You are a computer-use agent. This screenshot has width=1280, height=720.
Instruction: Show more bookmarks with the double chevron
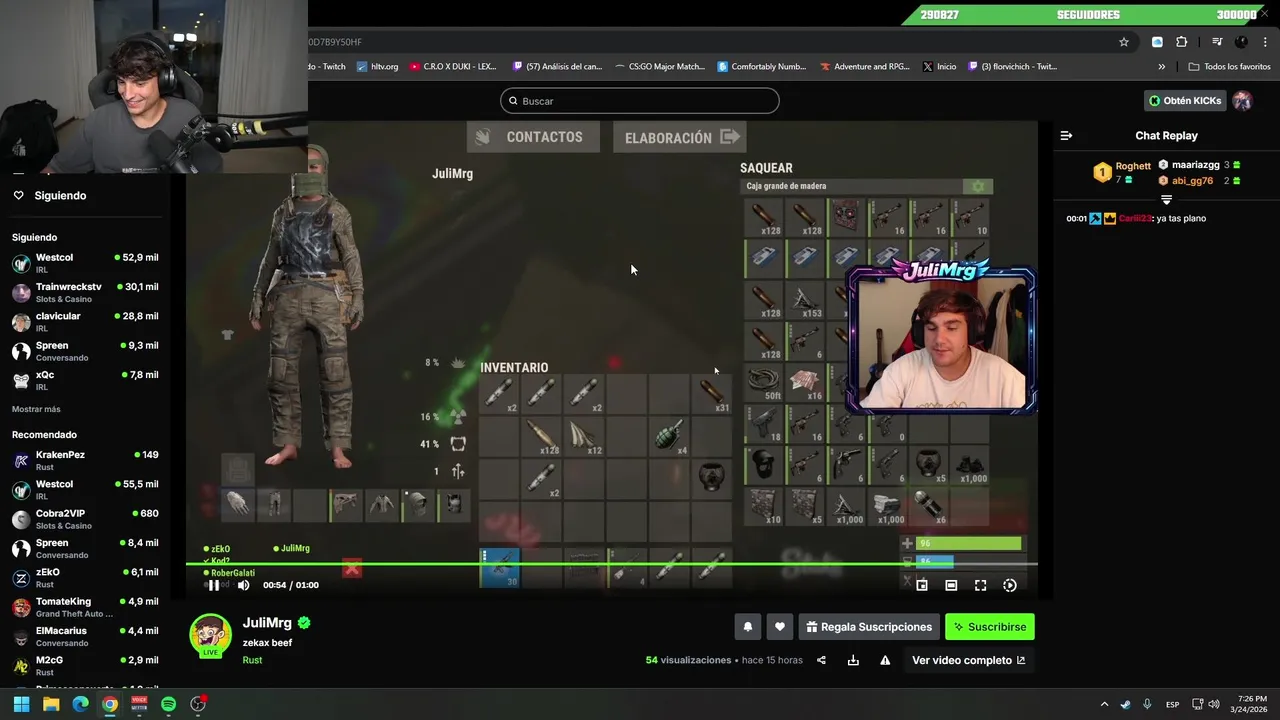coord(1162,67)
